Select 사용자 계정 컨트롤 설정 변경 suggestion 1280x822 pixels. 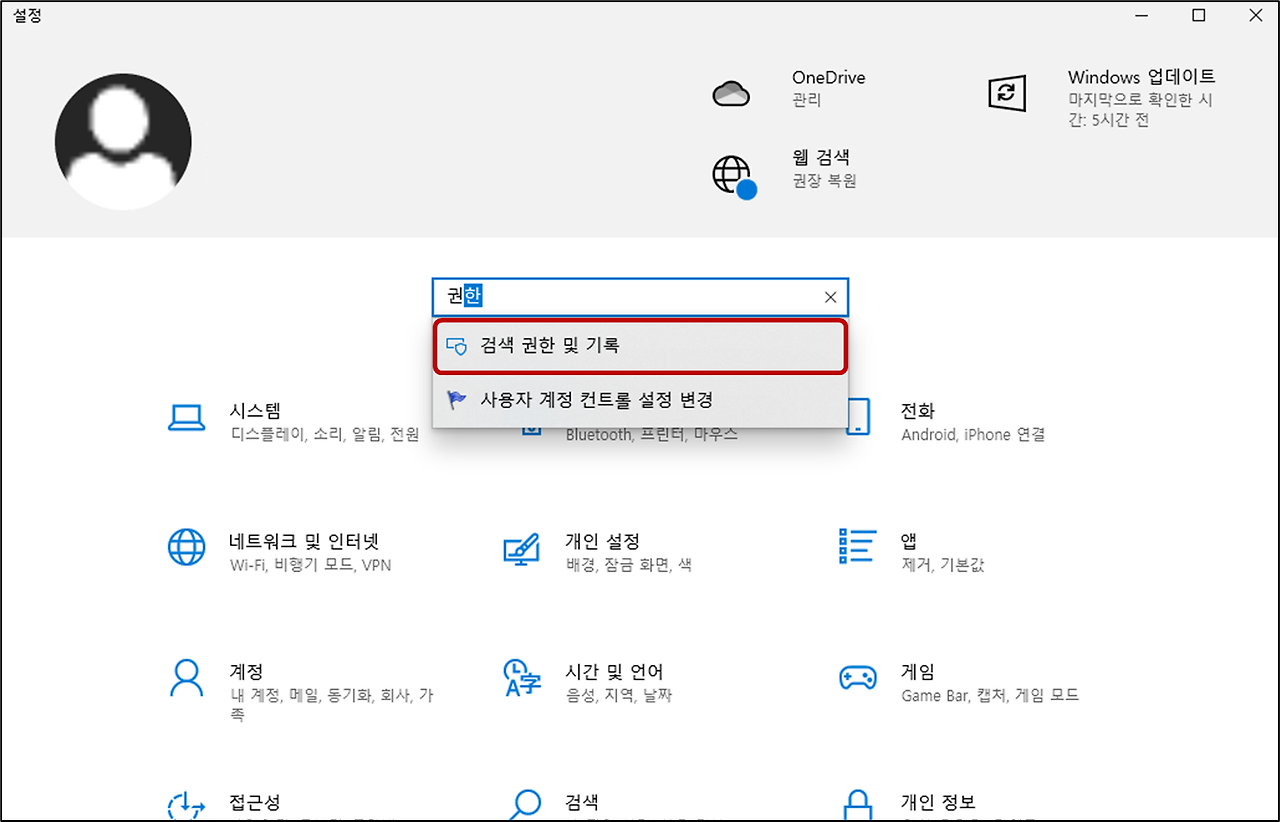(x=640, y=400)
